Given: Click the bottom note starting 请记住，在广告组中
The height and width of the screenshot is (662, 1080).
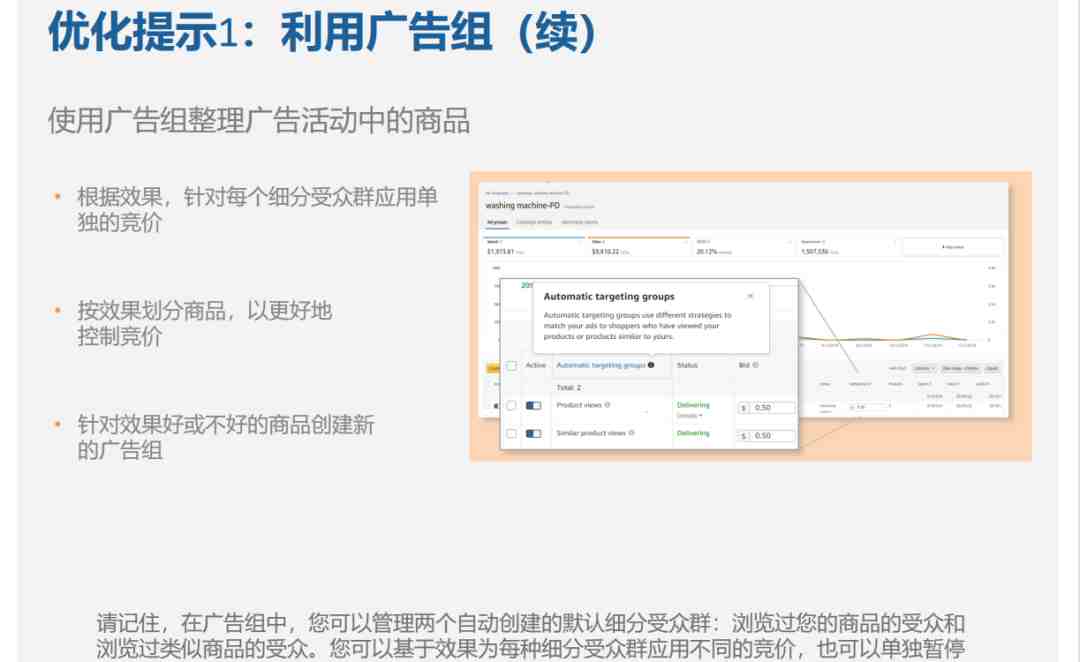Looking at the screenshot, I should coord(530,636).
